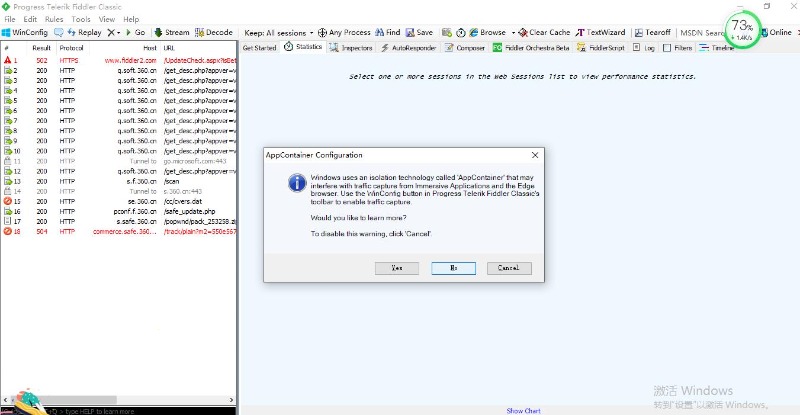The width and height of the screenshot is (800, 415).
Task: Click the Show Chart link
Action: 523,410
